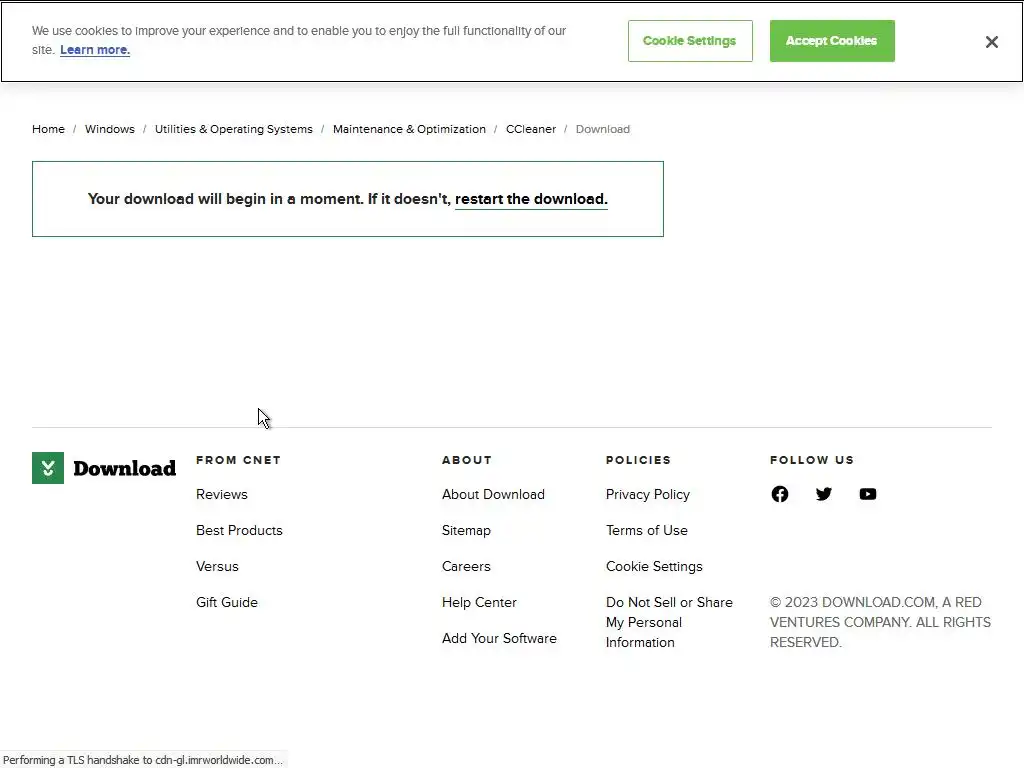Open the Reviews footer link
This screenshot has height=768, width=1024.
point(222,494)
